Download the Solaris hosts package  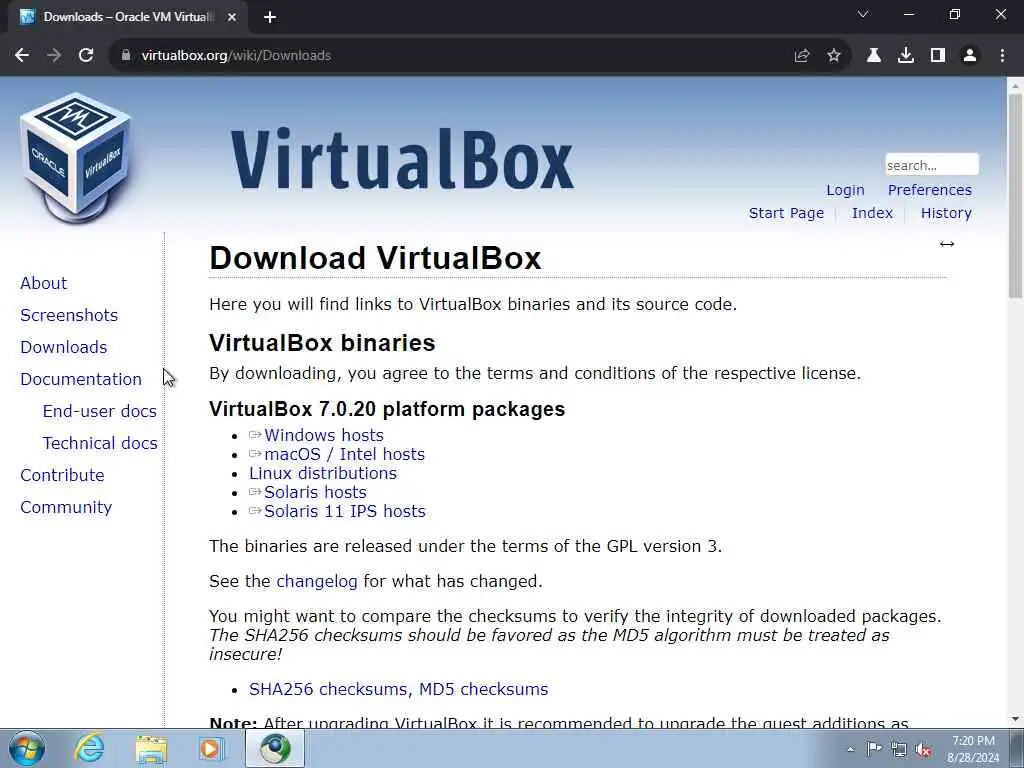[315, 492]
